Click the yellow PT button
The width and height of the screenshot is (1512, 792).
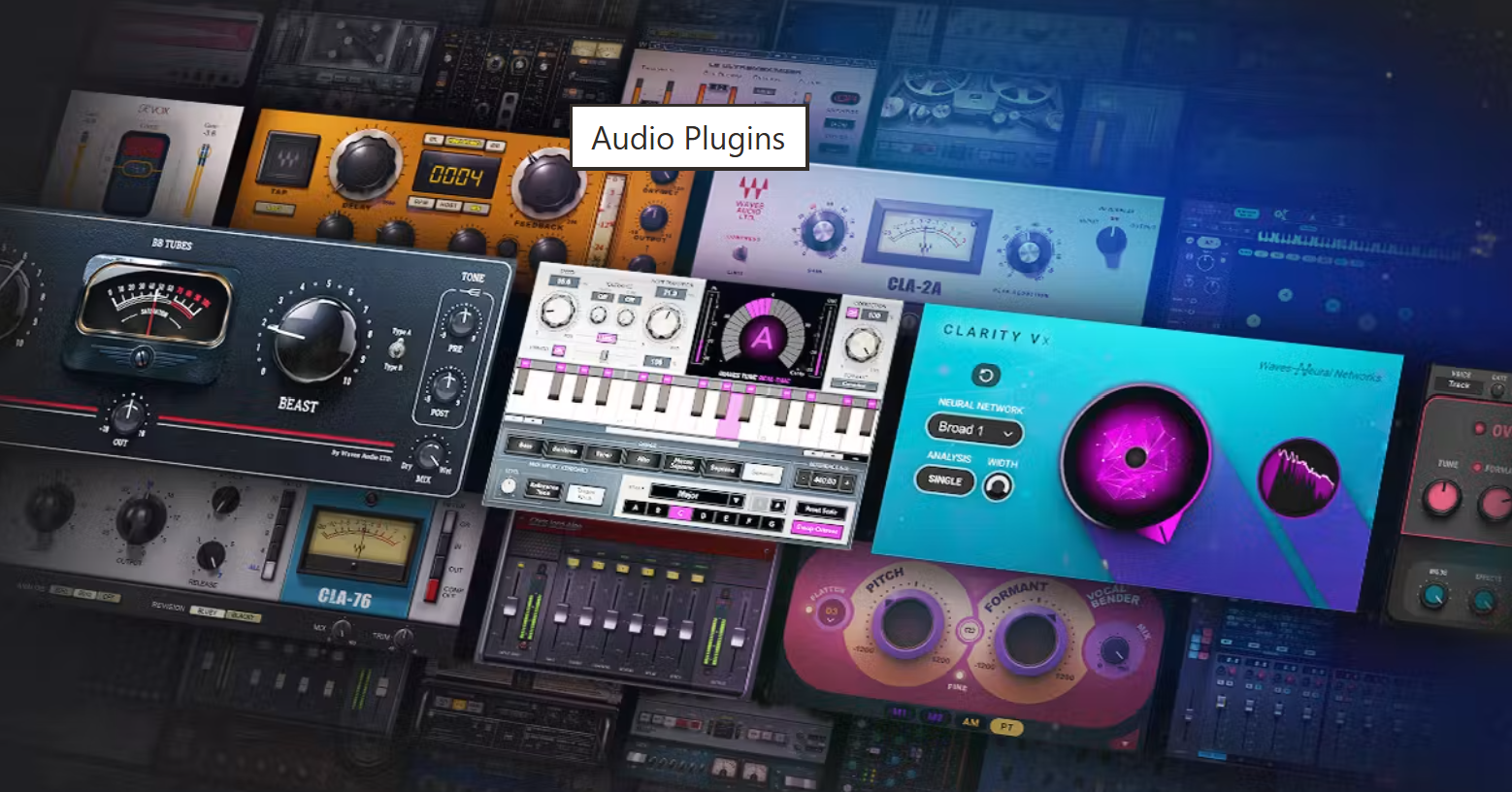1005,726
